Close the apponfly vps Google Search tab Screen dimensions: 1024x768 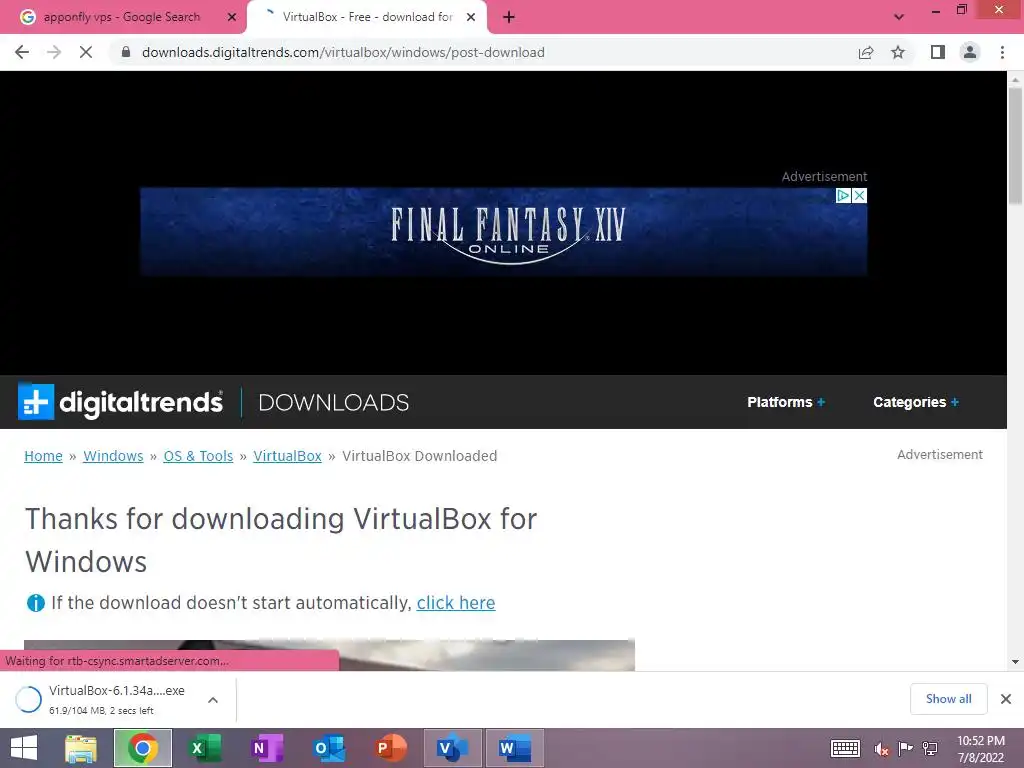(232, 17)
